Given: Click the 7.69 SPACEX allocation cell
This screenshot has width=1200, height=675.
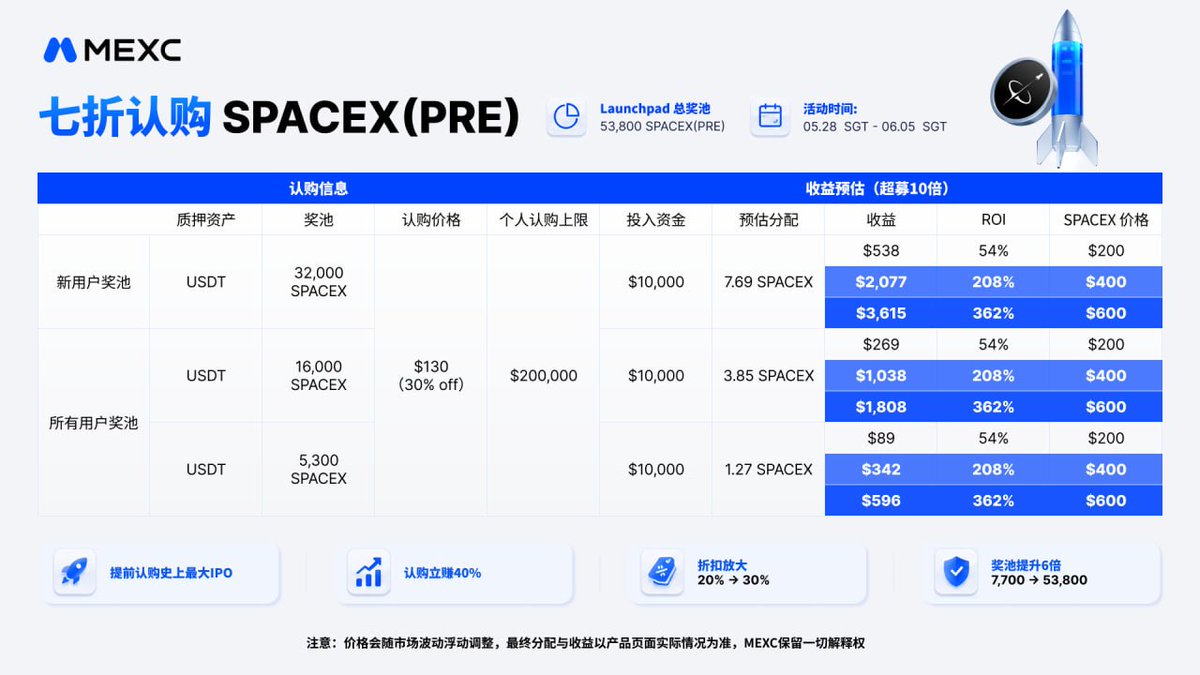Looking at the screenshot, I should [769, 282].
